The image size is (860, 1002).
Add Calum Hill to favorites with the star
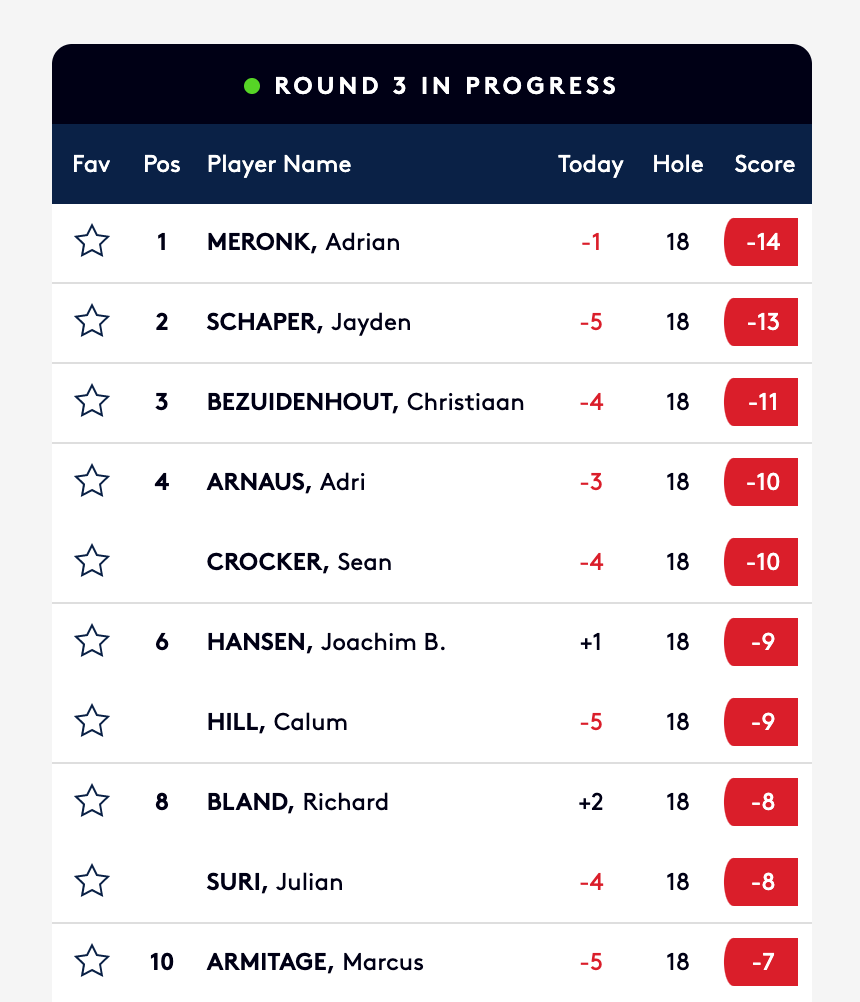coord(92,721)
